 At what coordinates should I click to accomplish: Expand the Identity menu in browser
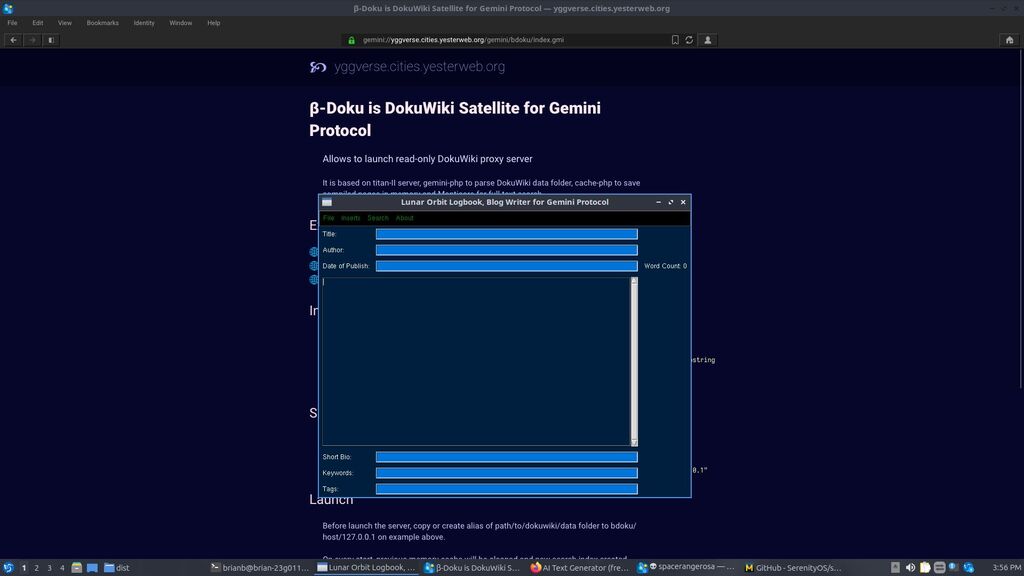click(x=144, y=22)
